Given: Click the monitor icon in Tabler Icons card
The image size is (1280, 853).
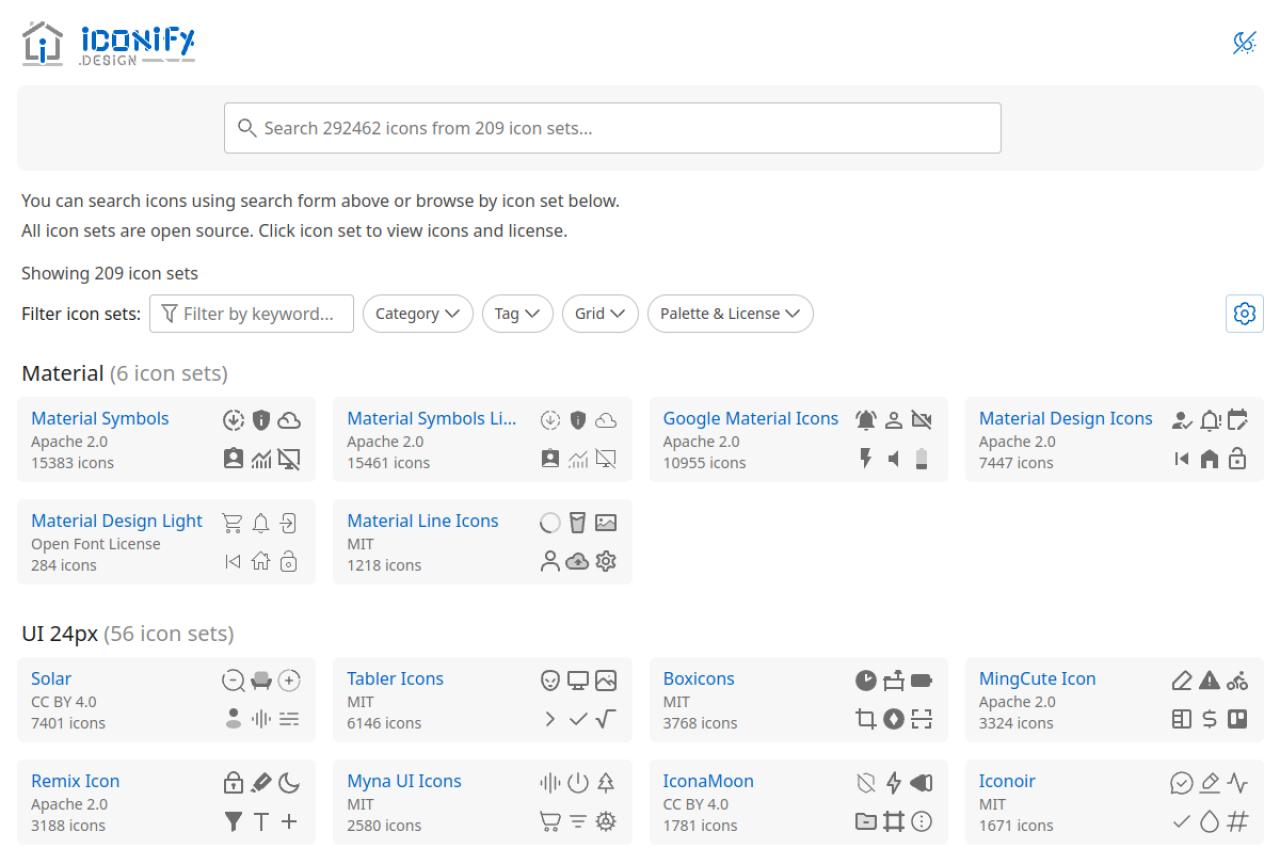Looking at the screenshot, I should (577, 680).
